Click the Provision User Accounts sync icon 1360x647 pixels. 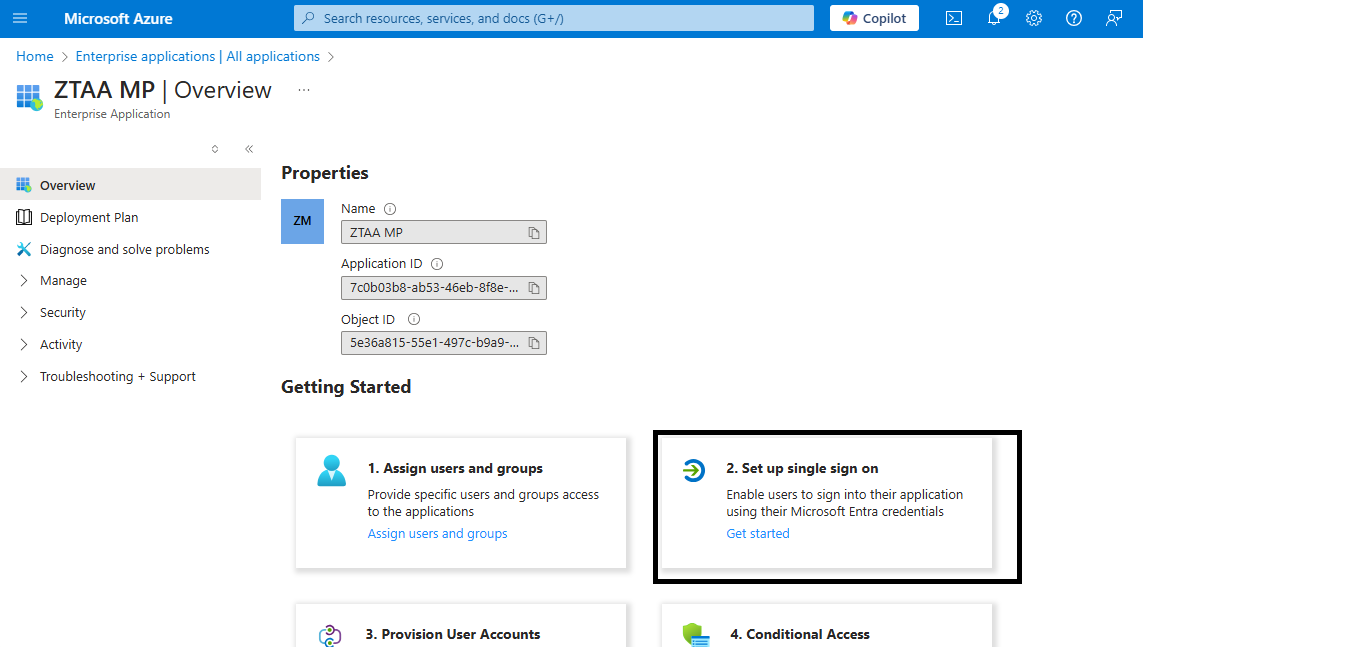[x=331, y=636]
